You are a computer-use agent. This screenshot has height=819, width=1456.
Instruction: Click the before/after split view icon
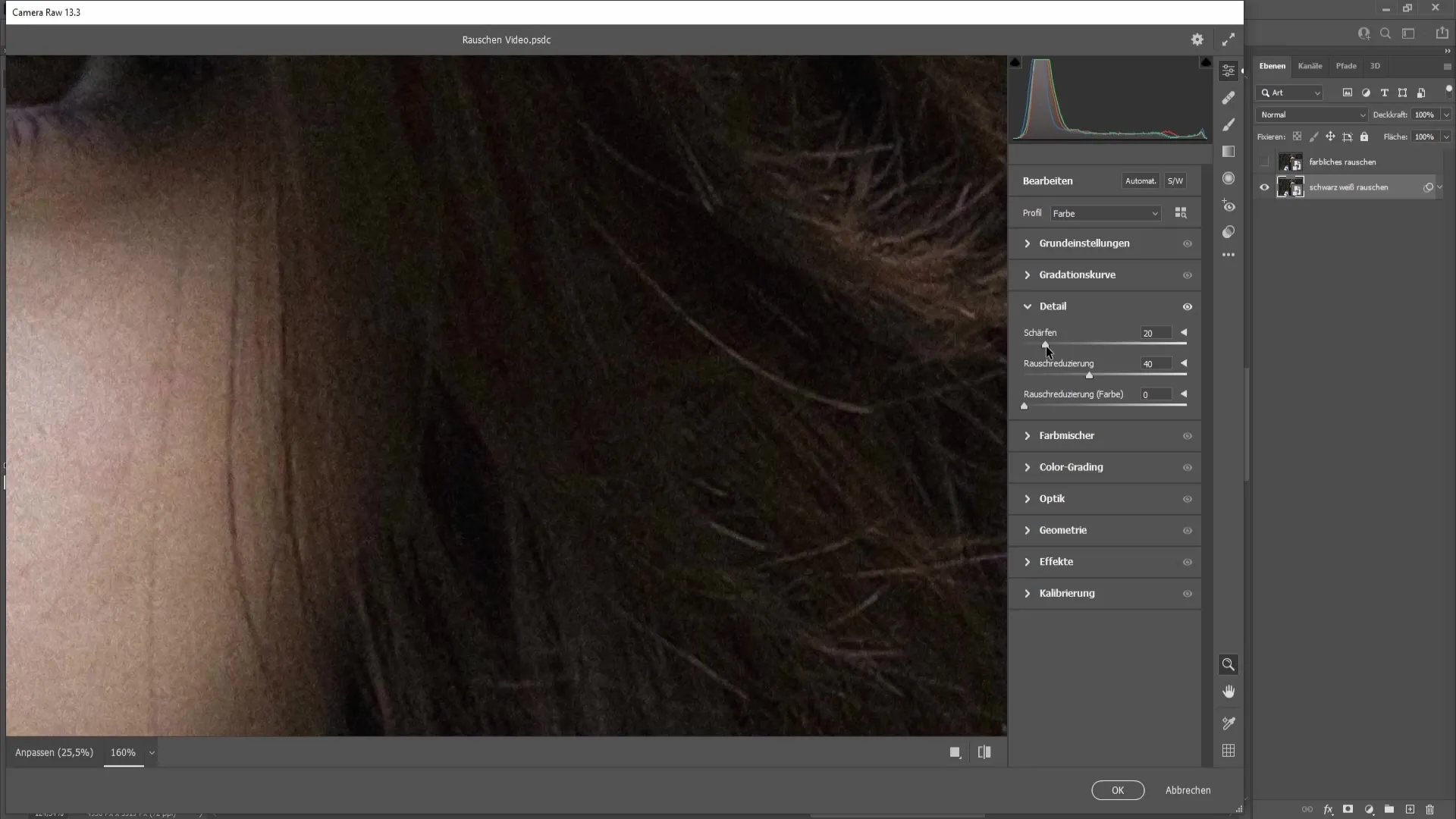[985, 752]
